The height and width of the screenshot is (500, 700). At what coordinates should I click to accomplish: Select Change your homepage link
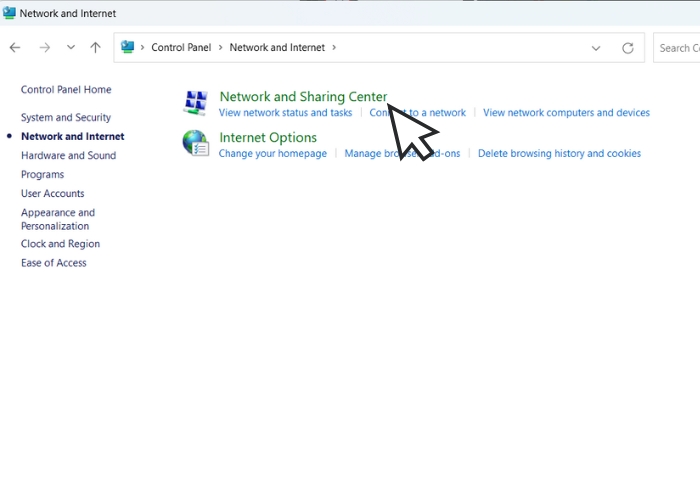272,154
